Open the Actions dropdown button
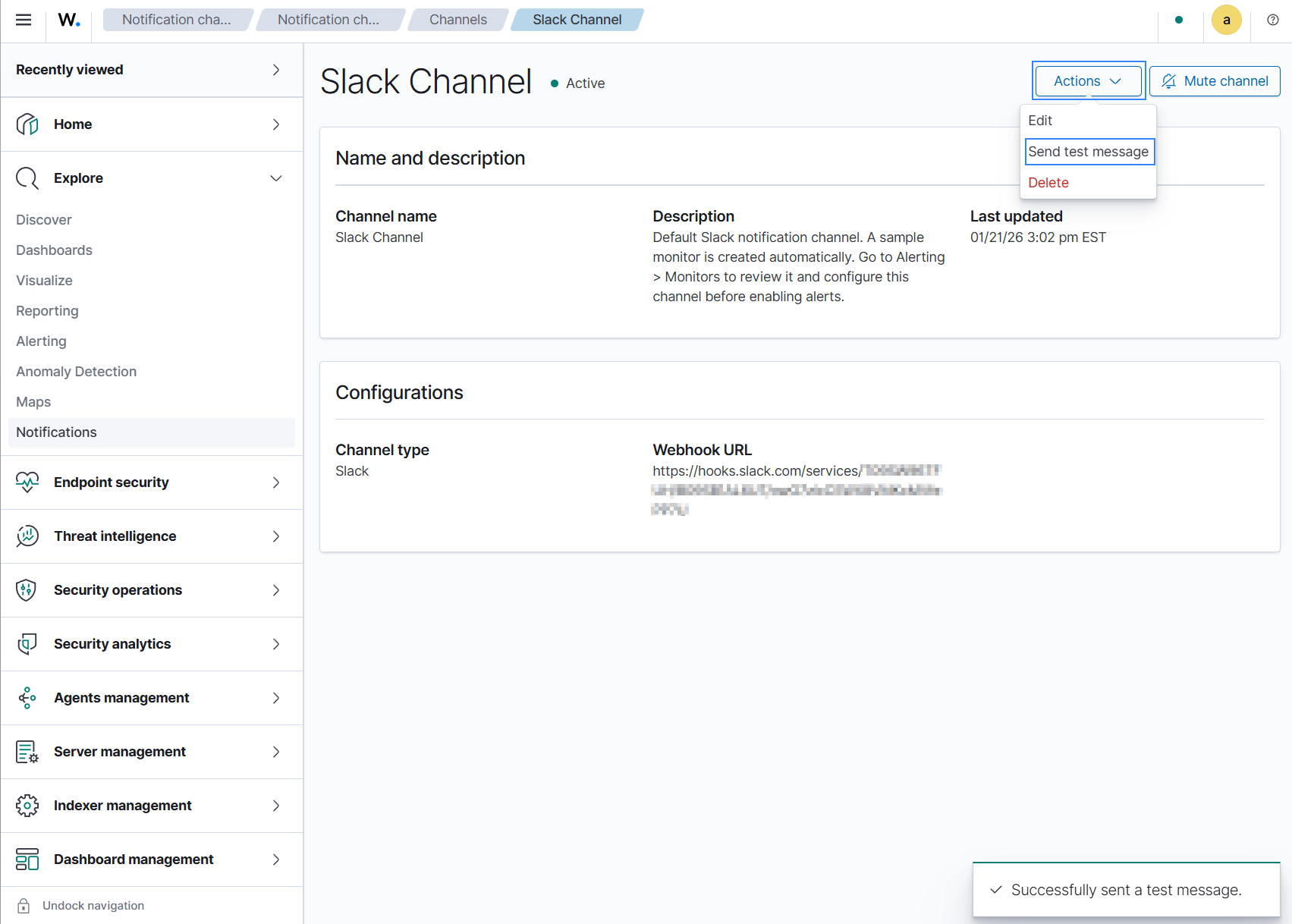 pos(1088,81)
